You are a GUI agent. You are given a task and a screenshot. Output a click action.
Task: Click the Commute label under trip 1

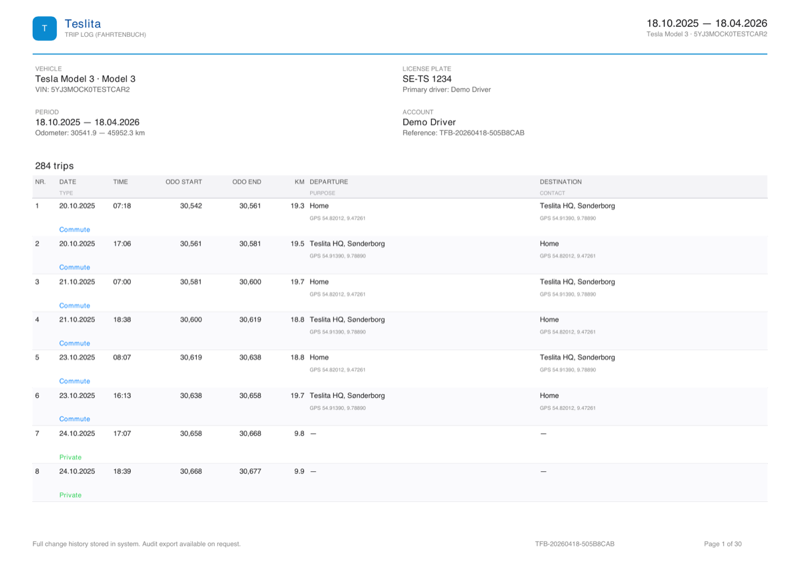click(74, 230)
